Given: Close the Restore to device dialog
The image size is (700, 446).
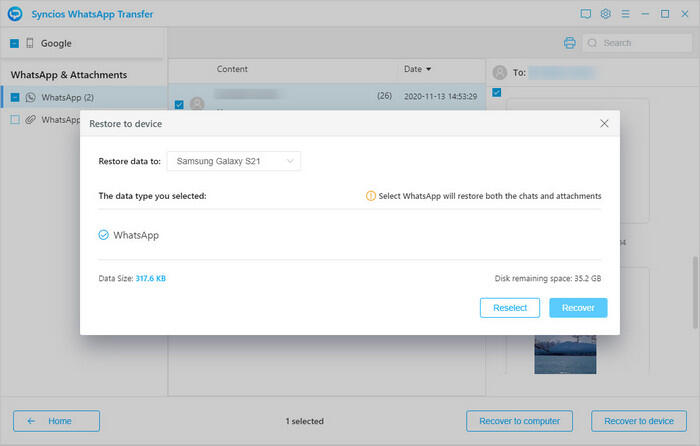Looking at the screenshot, I should (x=604, y=123).
